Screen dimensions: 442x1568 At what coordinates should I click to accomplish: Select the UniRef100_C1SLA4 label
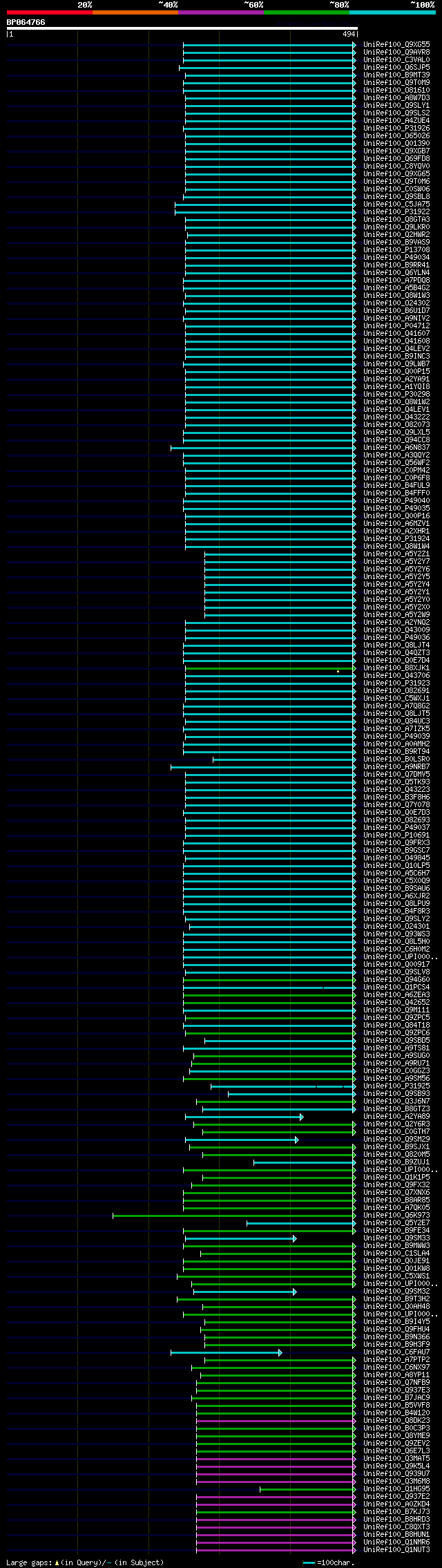(396, 1253)
